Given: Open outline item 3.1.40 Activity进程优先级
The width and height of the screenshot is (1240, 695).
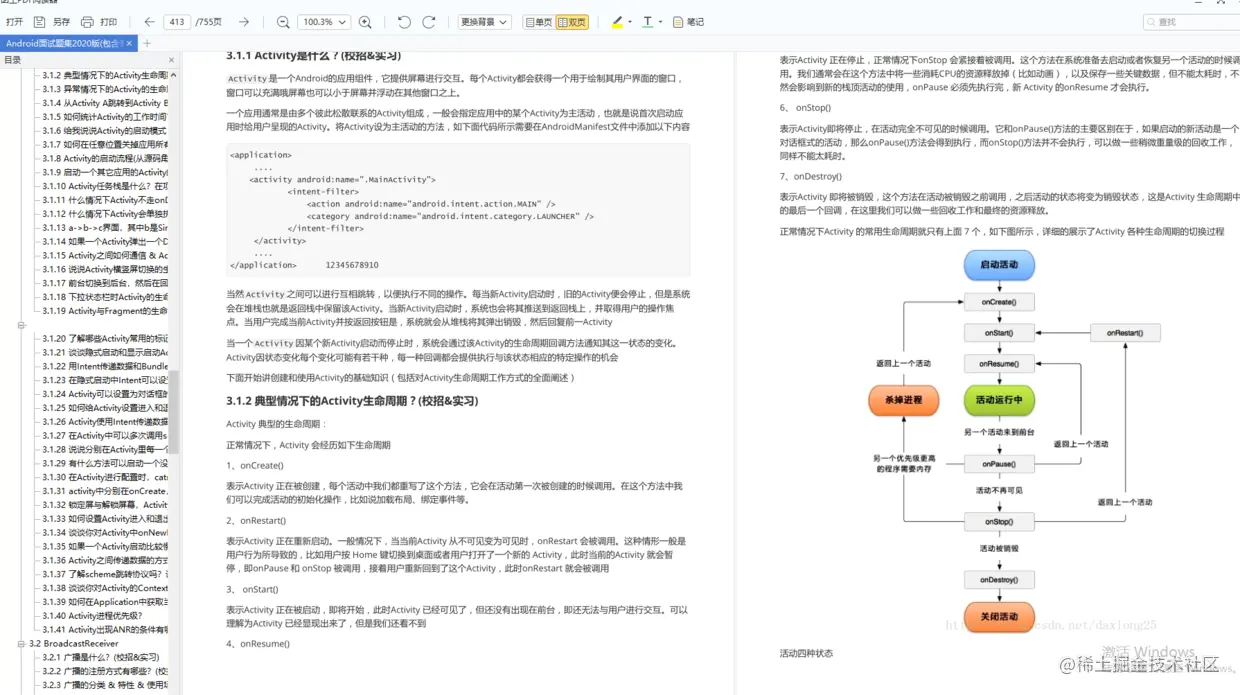Looking at the screenshot, I should tap(92, 616).
